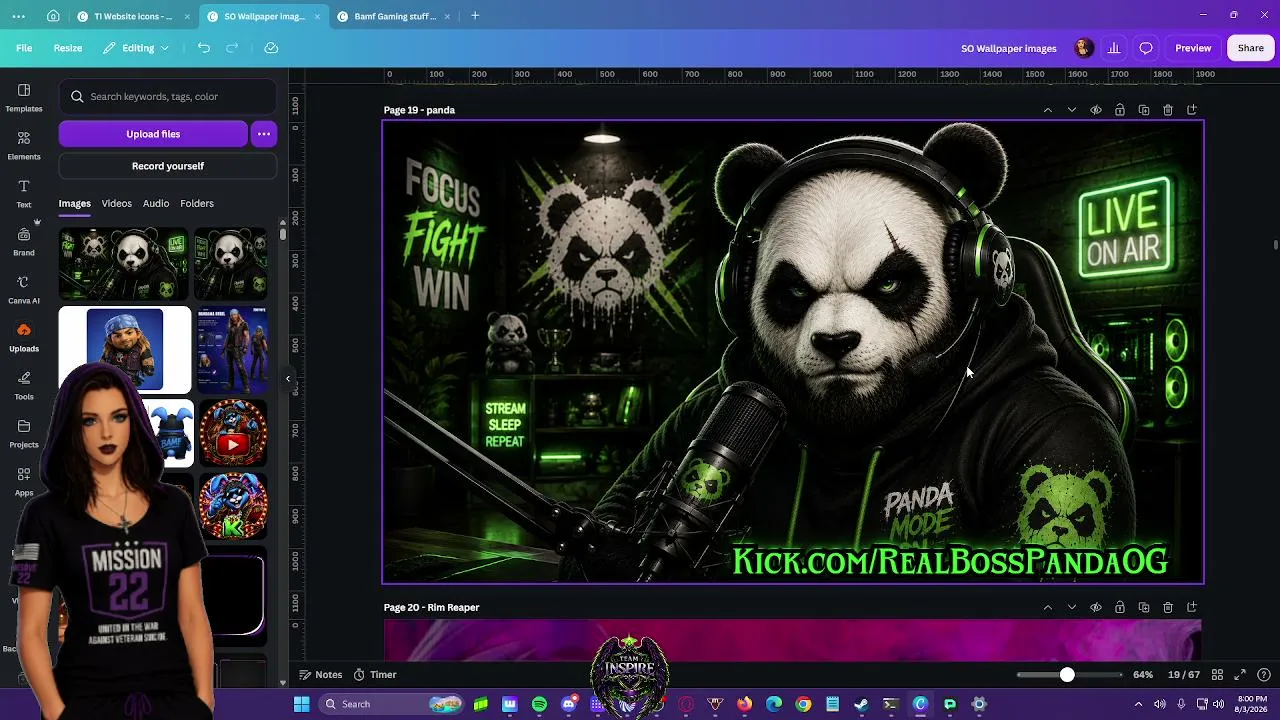Click in the uploads search field
The width and height of the screenshot is (1280, 720).
(168, 97)
